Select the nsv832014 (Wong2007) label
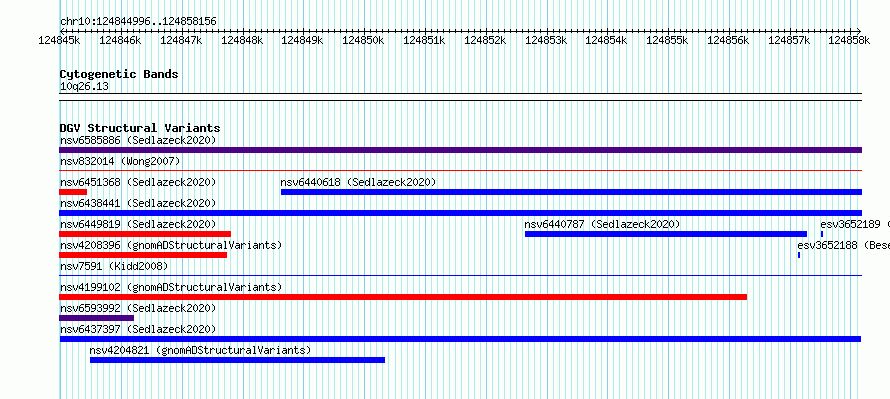 coord(120,161)
